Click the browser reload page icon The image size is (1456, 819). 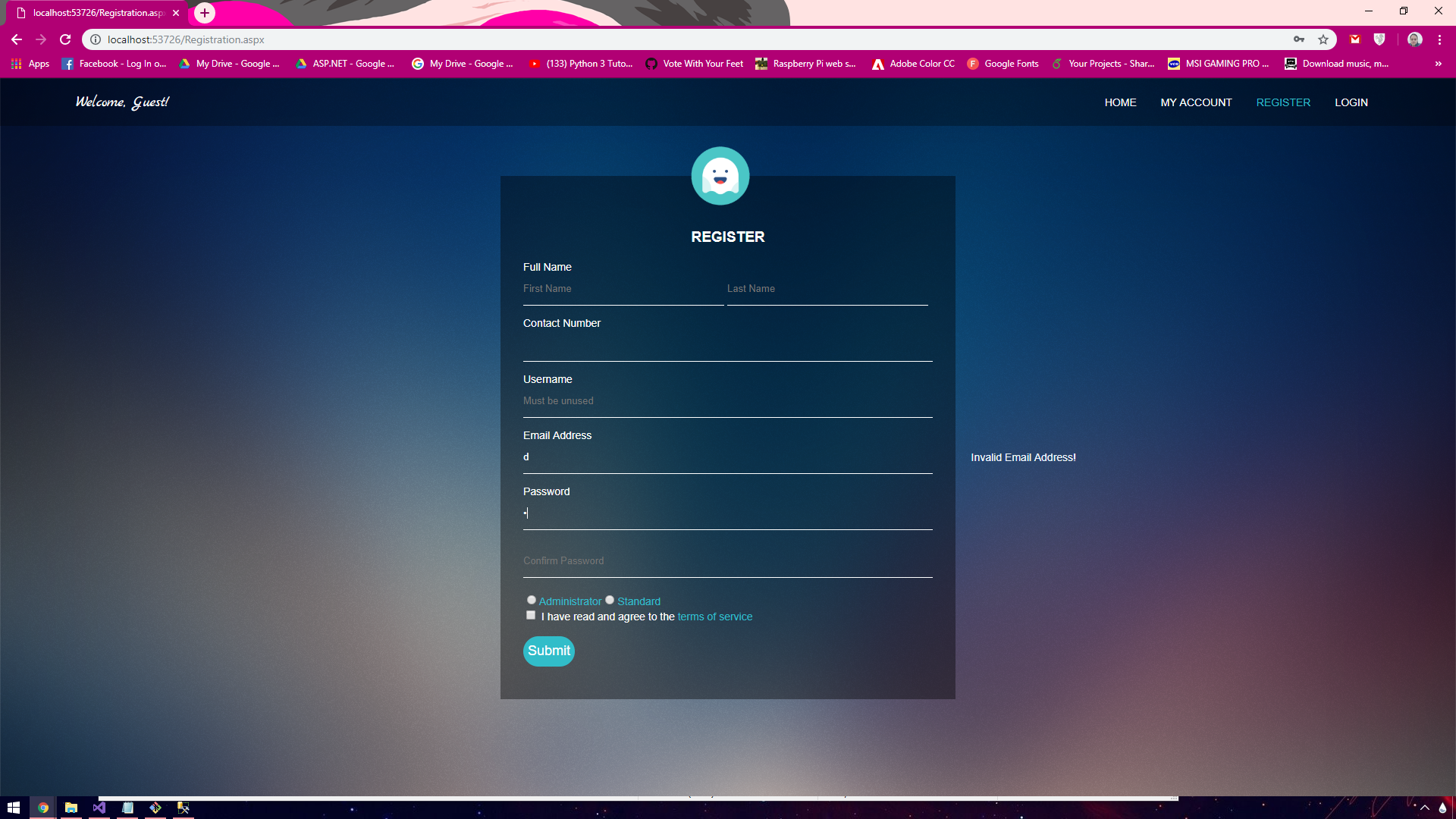[65, 39]
